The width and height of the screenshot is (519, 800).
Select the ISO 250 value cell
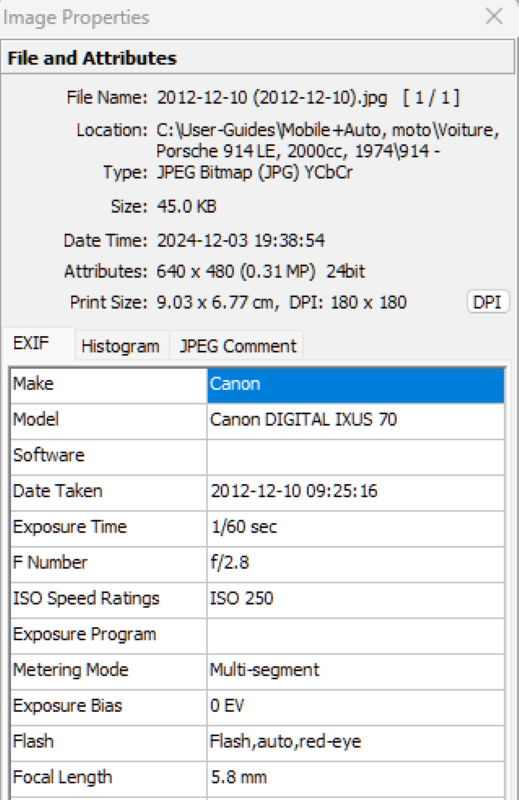point(356,600)
